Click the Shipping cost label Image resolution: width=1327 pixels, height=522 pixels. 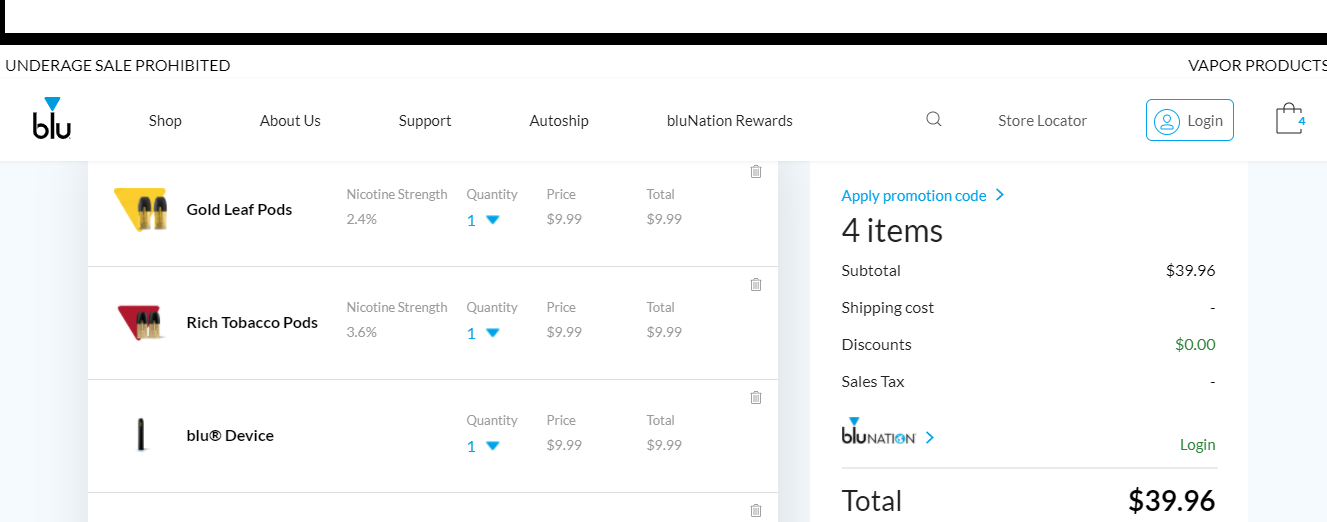[x=888, y=308]
